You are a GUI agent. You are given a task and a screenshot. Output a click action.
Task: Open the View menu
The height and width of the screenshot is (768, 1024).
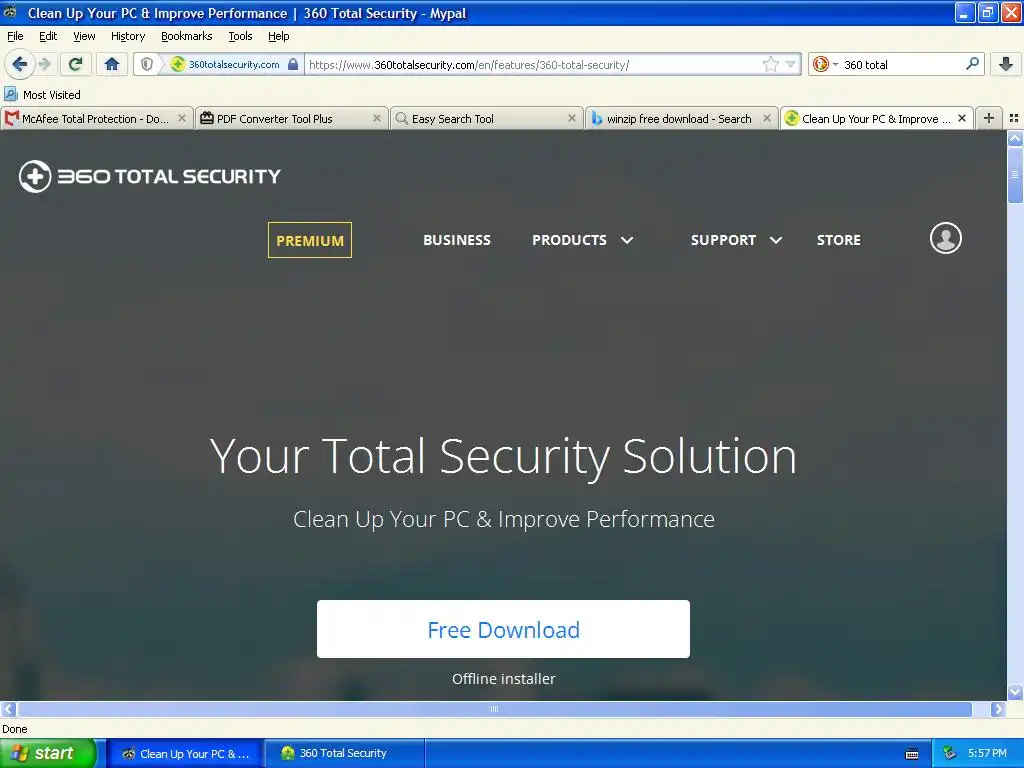click(x=84, y=36)
